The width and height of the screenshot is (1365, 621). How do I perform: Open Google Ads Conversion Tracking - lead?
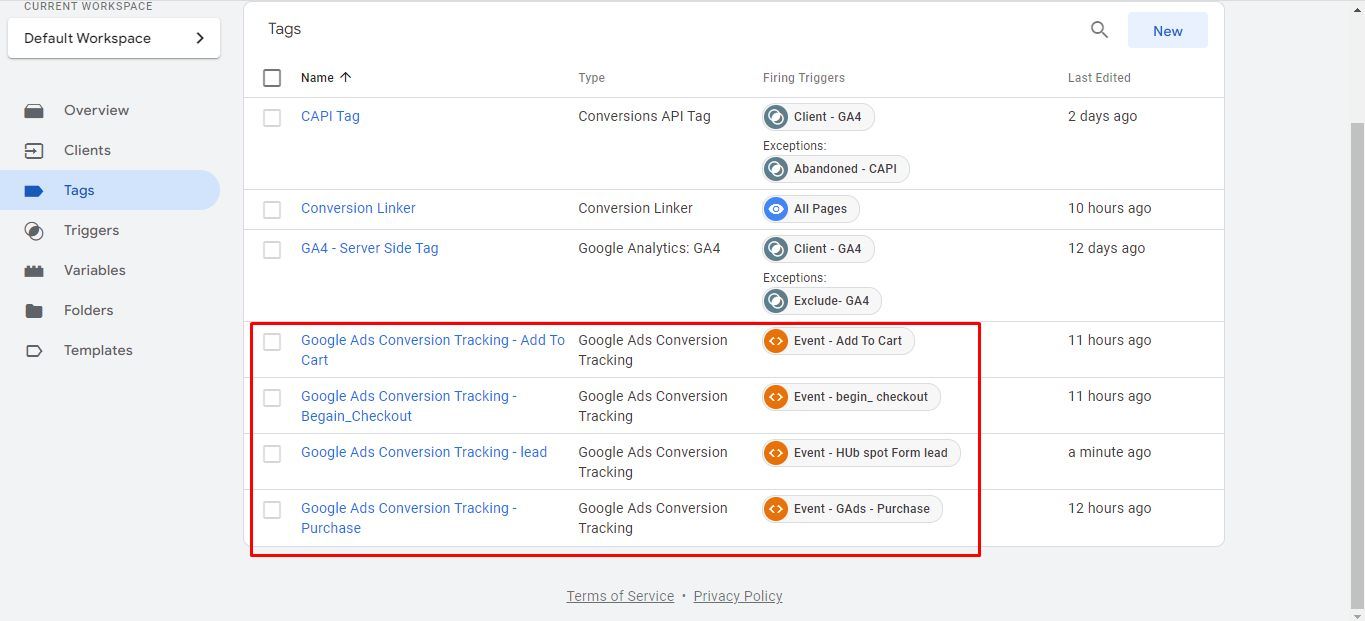[x=424, y=452]
